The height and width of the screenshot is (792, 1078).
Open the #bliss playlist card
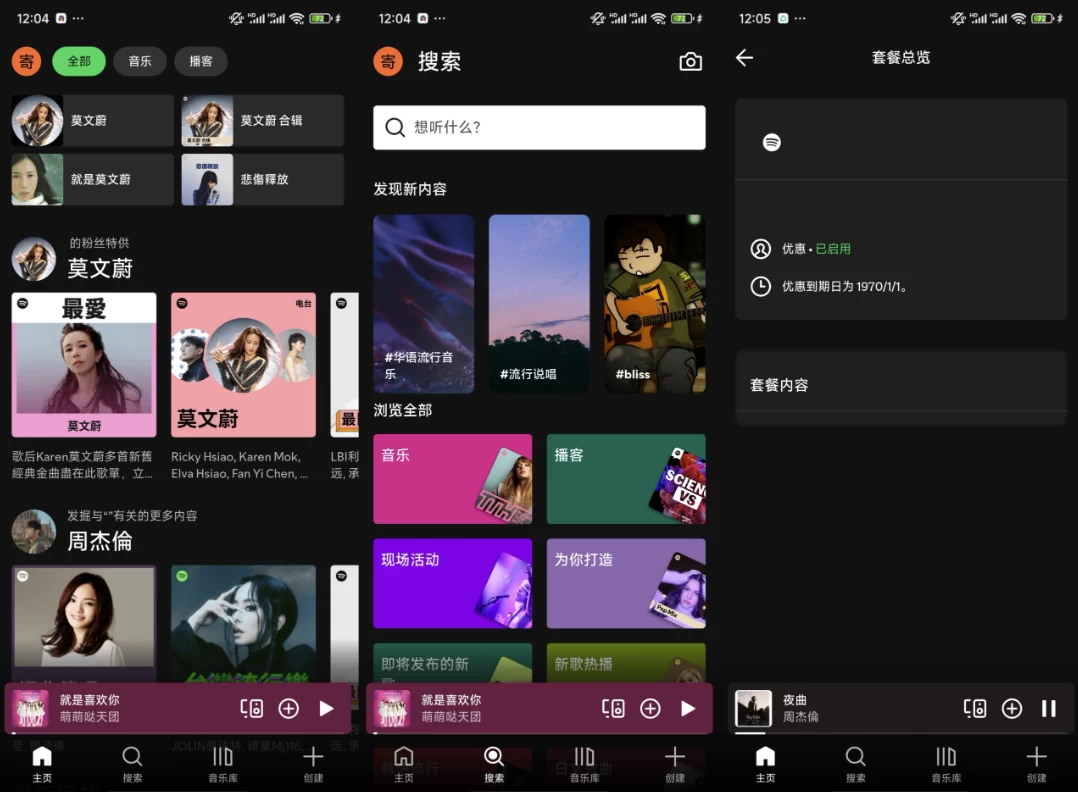pos(654,303)
